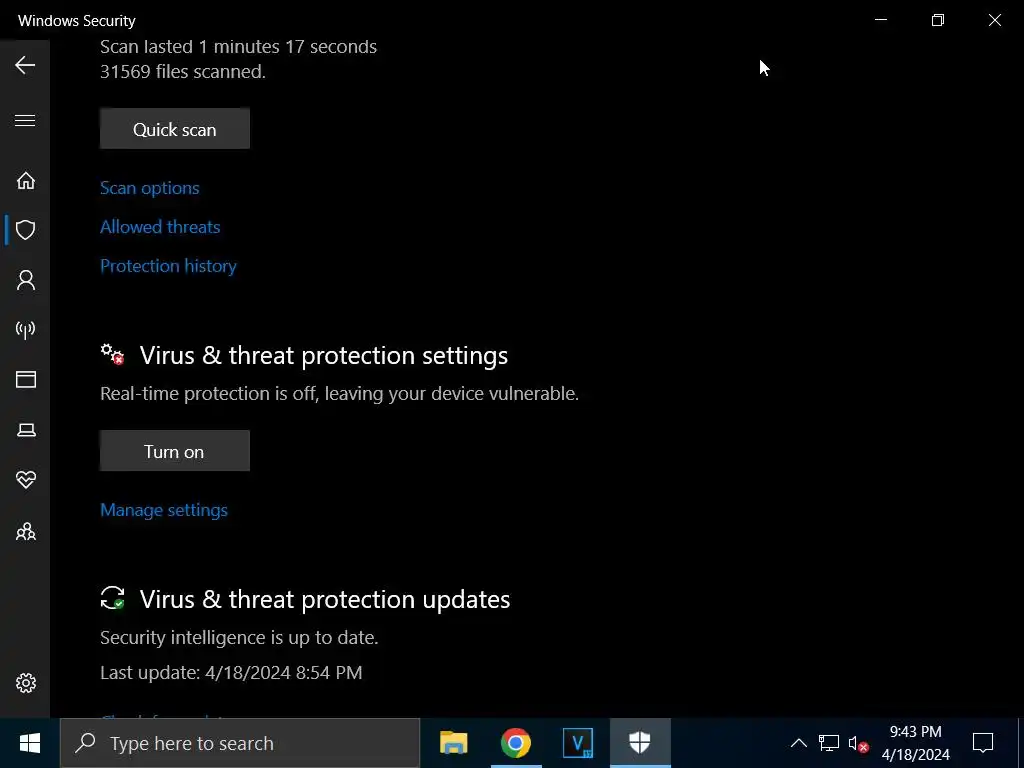Open App & browser control icon
Viewport: 1024px width, 768px height.
coord(25,379)
